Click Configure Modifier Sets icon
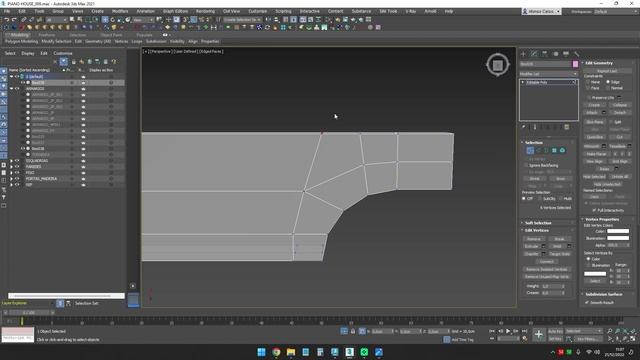Image resolution: width=640 pixels, height=360 pixels. (567, 127)
